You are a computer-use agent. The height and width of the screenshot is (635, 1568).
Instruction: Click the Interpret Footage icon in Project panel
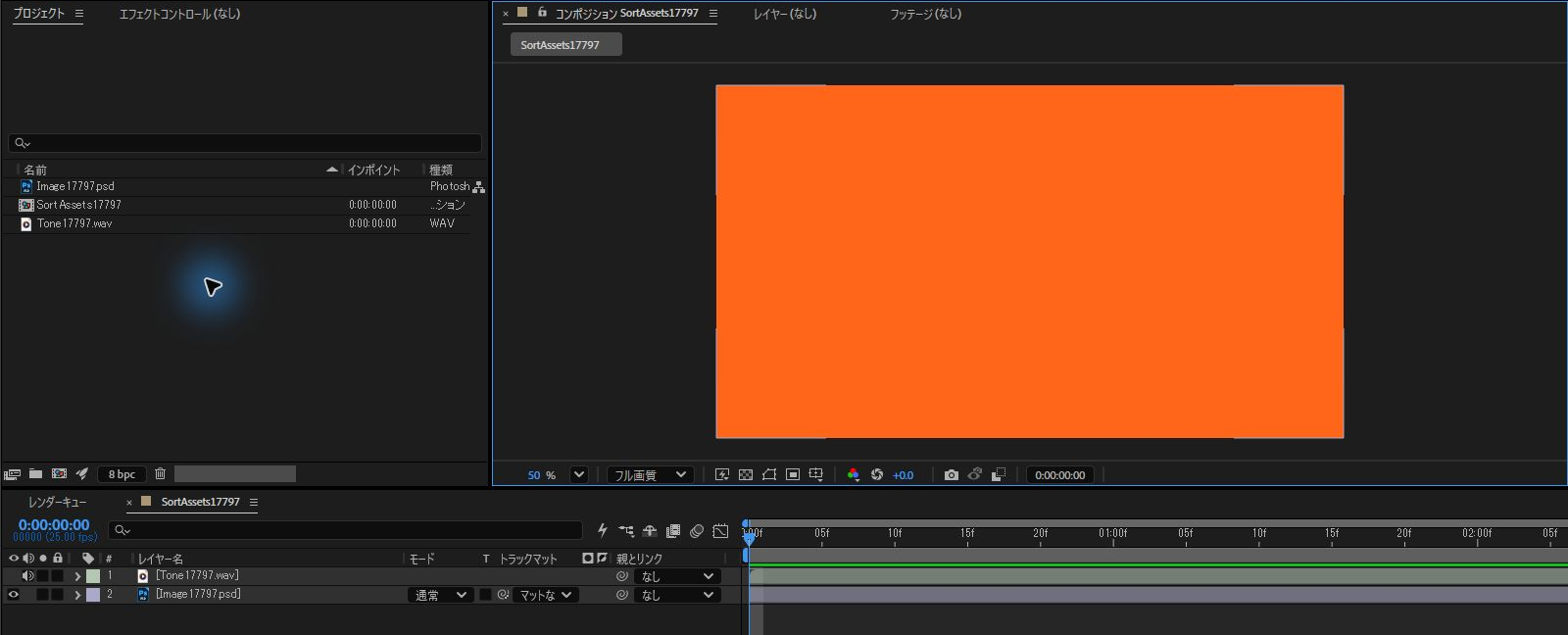[12, 474]
